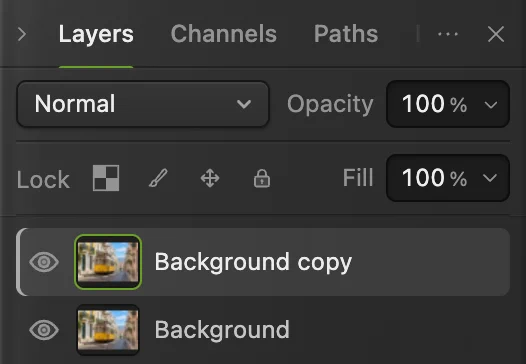Click the Opacity 100 value field
The width and height of the screenshot is (526, 364).
tap(434, 104)
